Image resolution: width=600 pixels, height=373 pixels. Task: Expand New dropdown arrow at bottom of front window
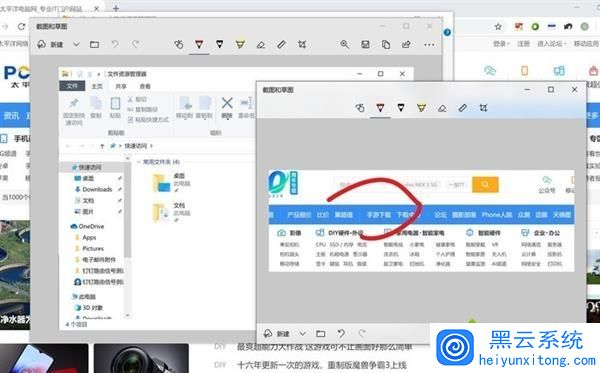point(302,334)
